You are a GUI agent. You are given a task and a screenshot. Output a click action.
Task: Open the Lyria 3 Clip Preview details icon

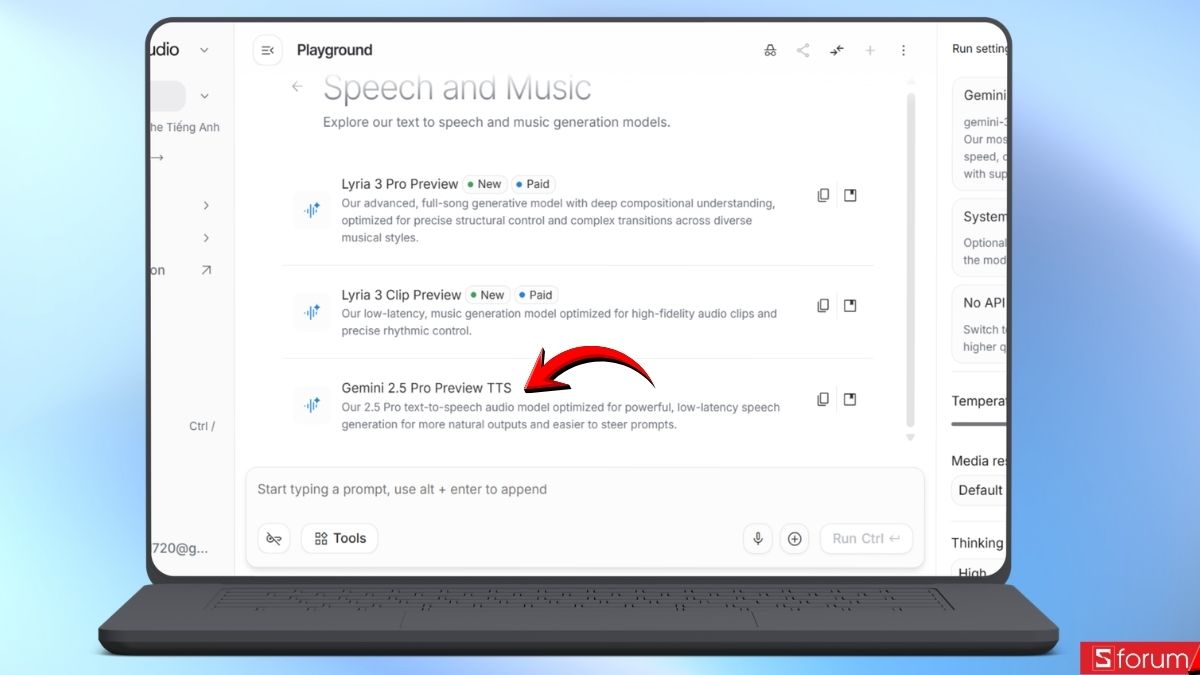click(850, 305)
